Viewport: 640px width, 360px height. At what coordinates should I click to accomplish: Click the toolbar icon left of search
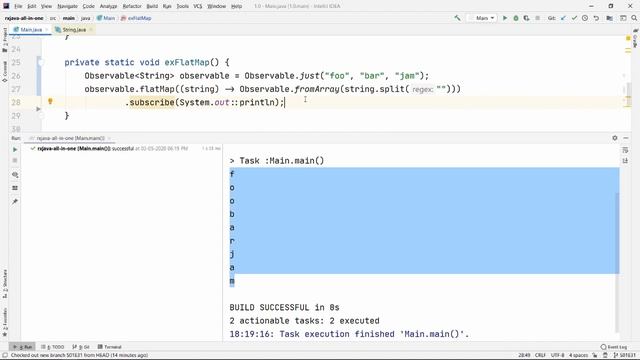click(x=623, y=18)
